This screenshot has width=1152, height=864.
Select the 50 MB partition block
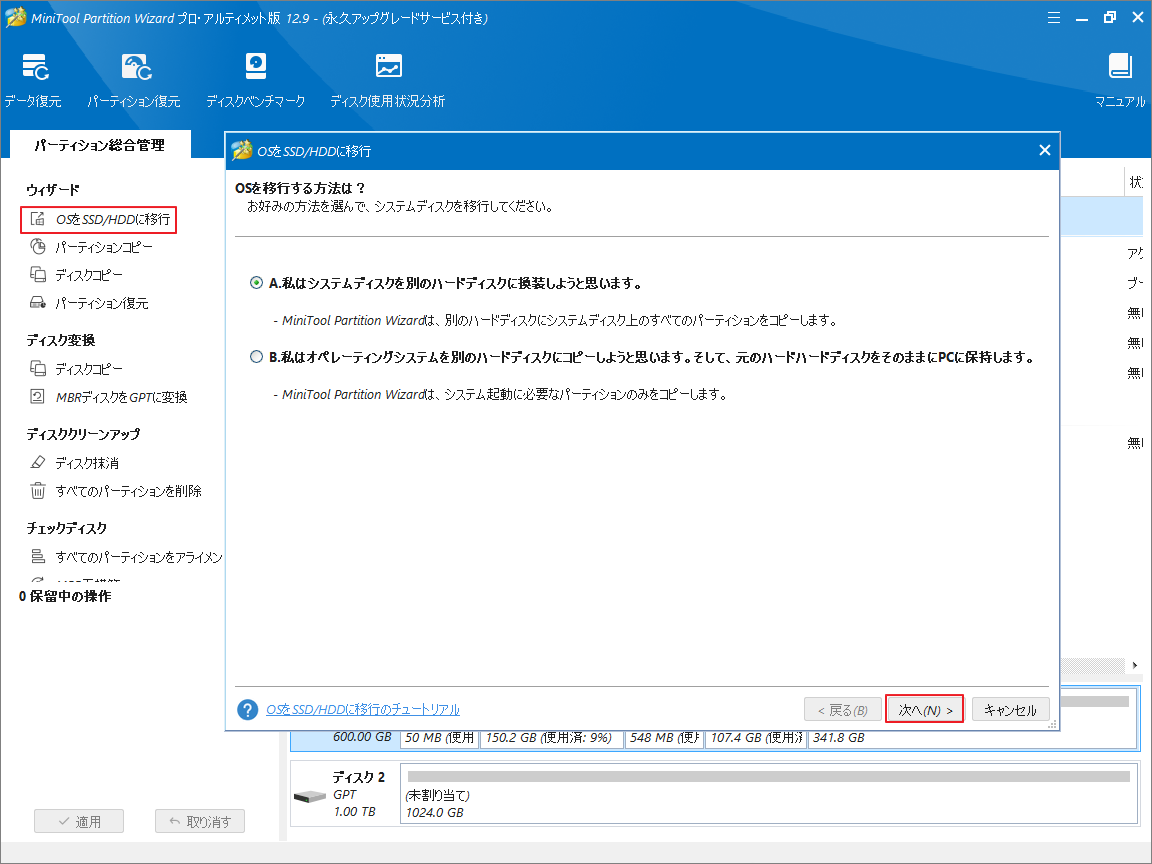click(439, 738)
